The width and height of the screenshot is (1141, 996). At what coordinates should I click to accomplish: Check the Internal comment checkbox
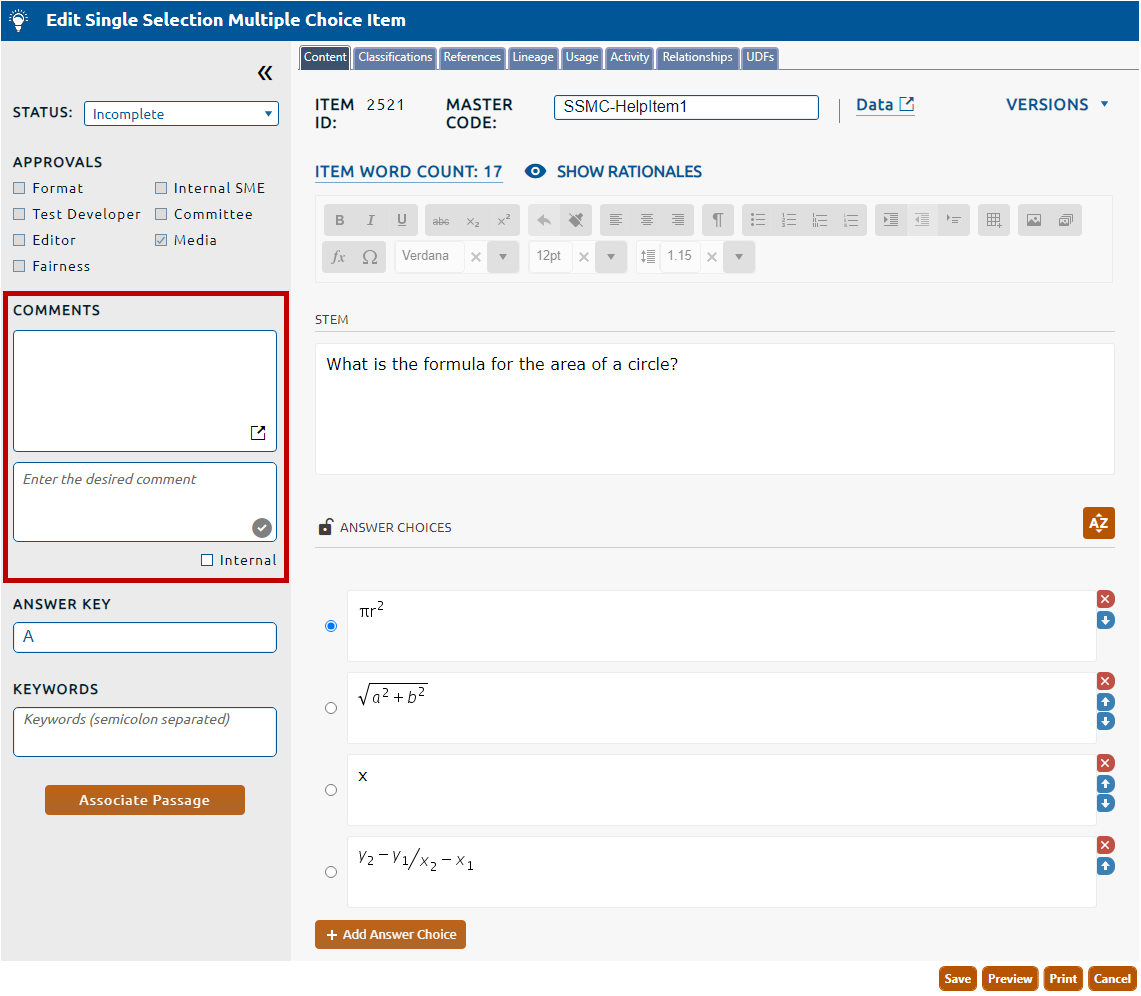(207, 560)
